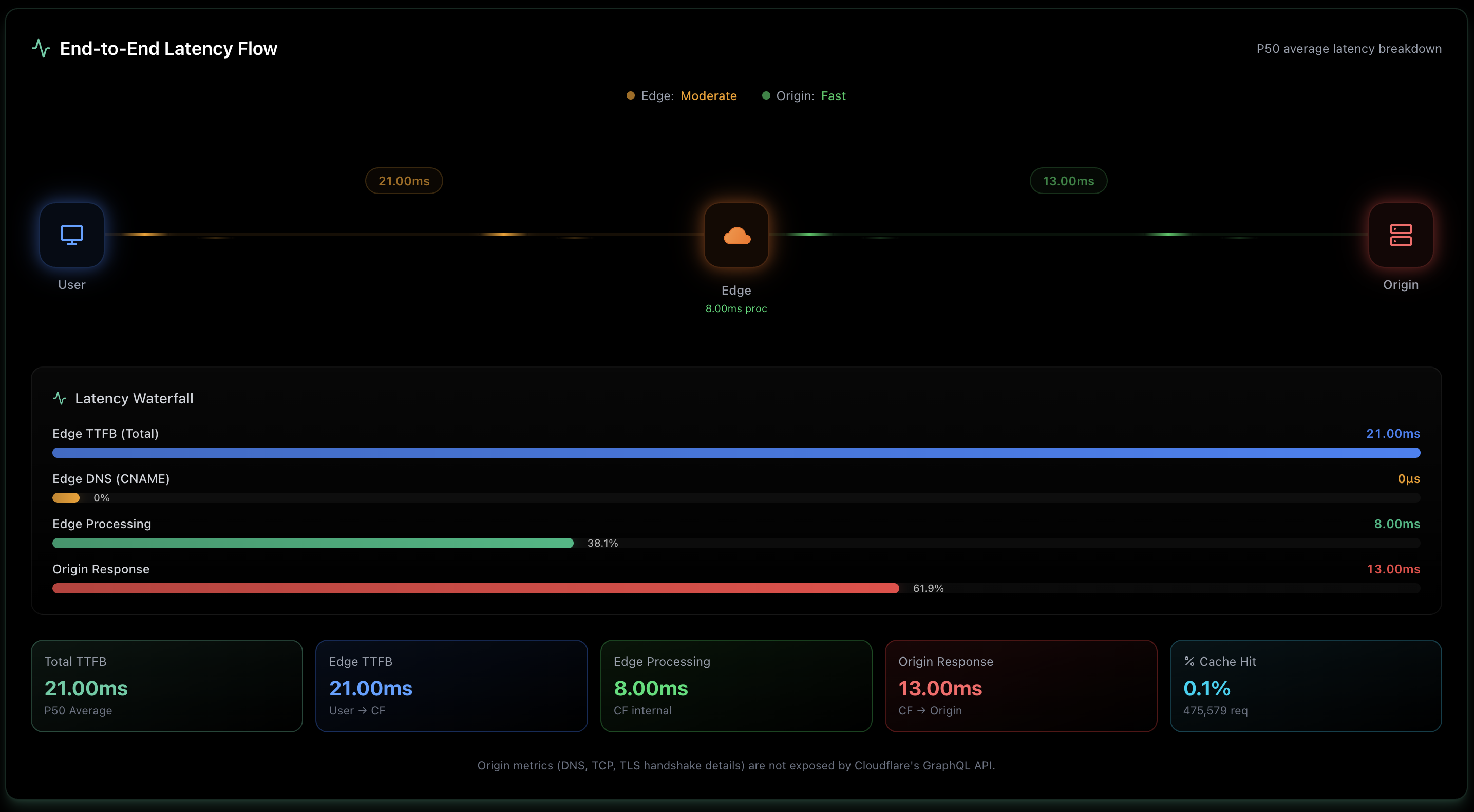Click the Origin server icon node
This screenshot has height=812, width=1474.
coord(1401,235)
